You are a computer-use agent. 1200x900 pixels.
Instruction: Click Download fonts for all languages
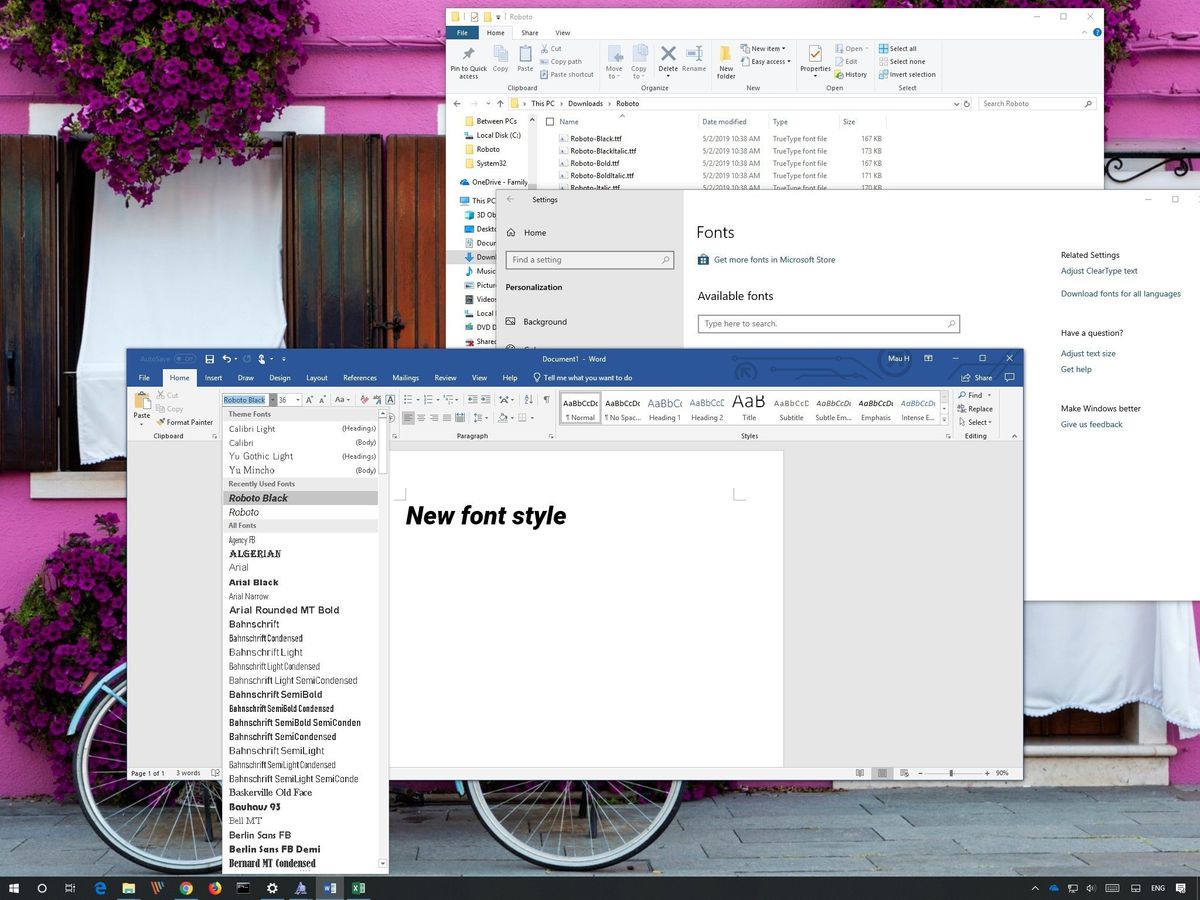[x=1121, y=294]
